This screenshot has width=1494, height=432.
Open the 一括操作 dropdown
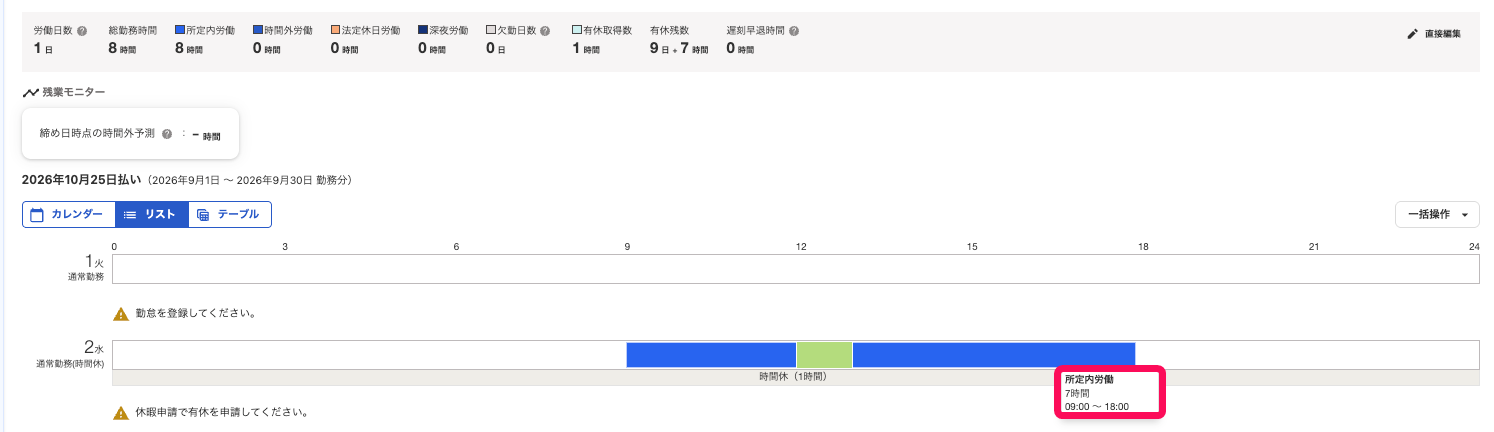(1438, 214)
